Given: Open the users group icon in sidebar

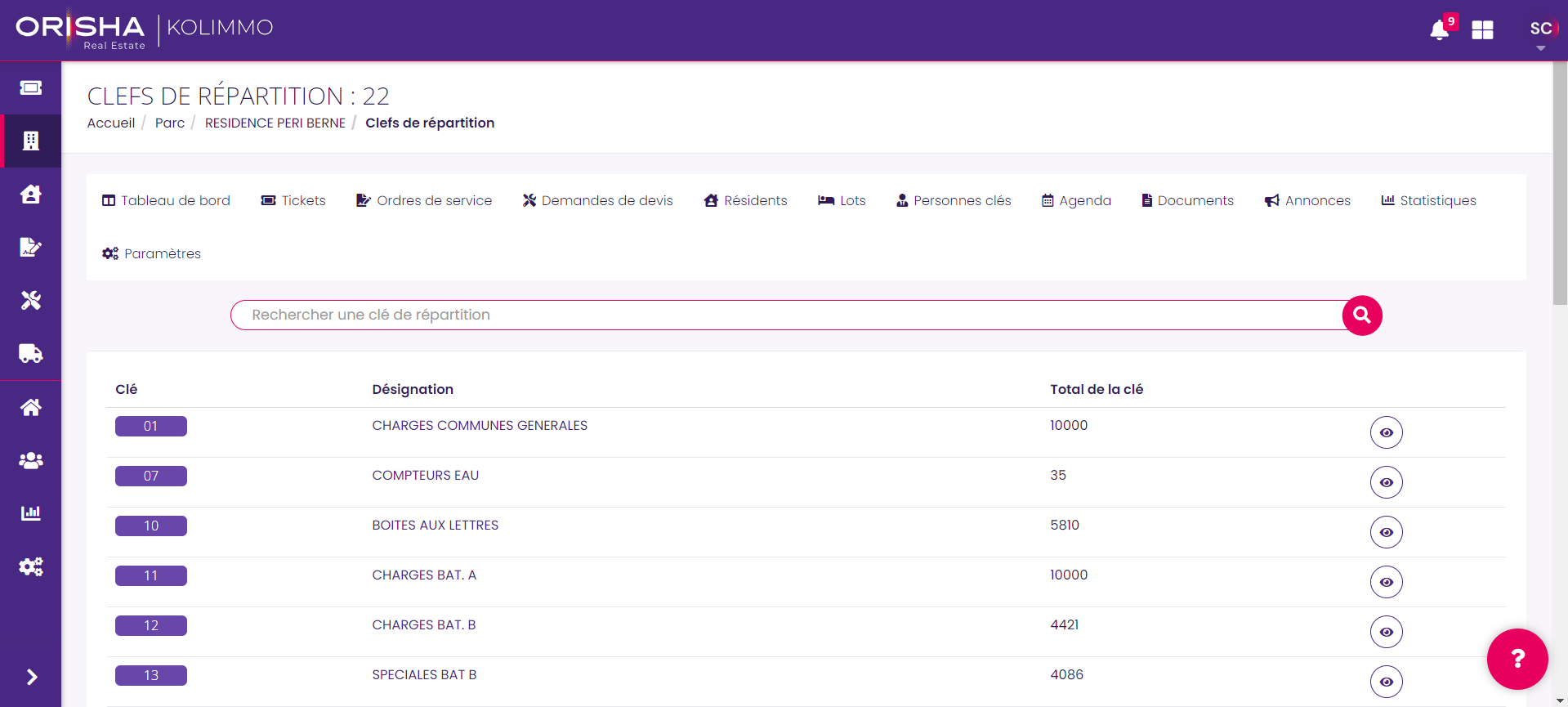Looking at the screenshot, I should pyautogui.click(x=31, y=460).
